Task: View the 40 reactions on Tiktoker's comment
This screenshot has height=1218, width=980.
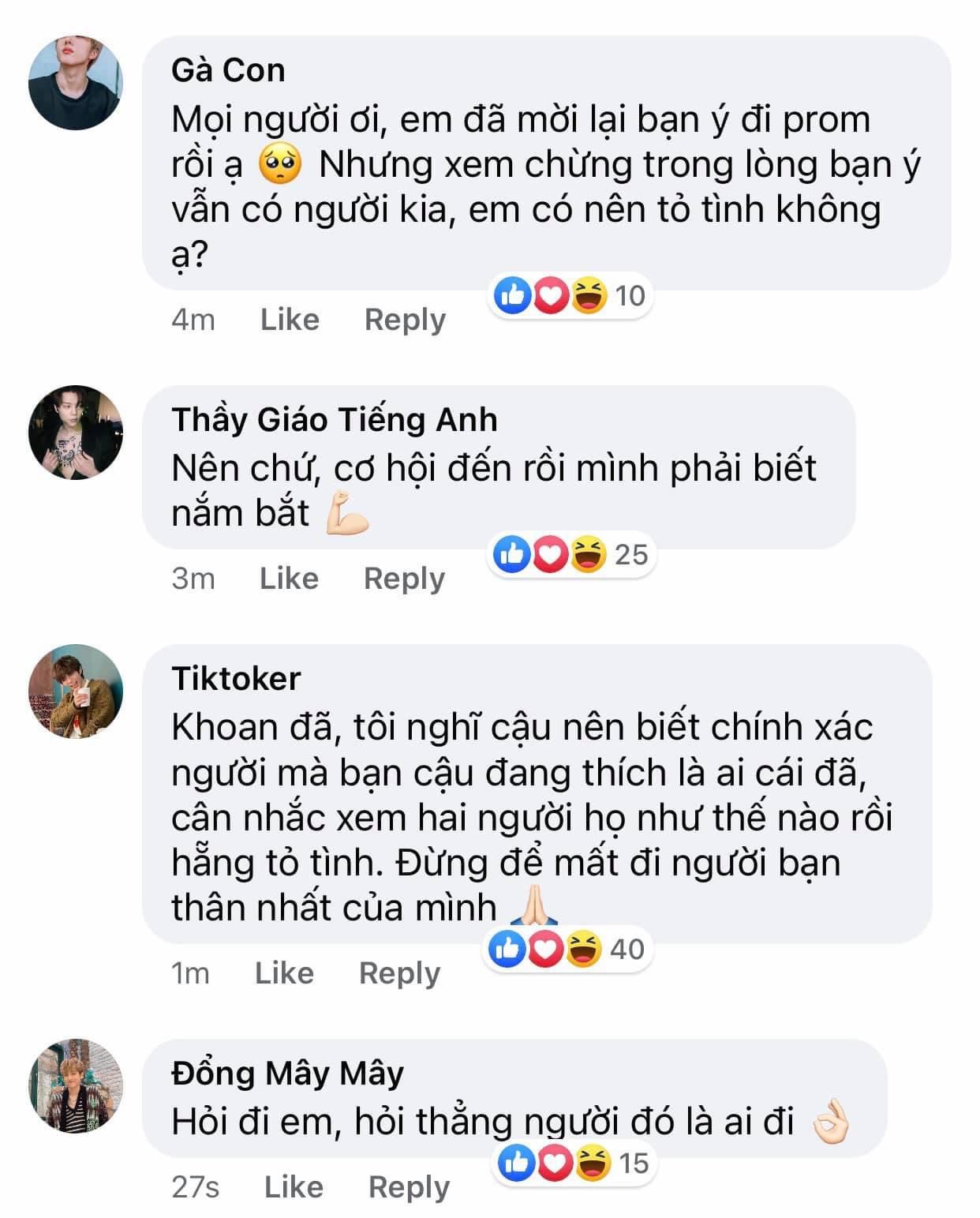Action: click(567, 949)
